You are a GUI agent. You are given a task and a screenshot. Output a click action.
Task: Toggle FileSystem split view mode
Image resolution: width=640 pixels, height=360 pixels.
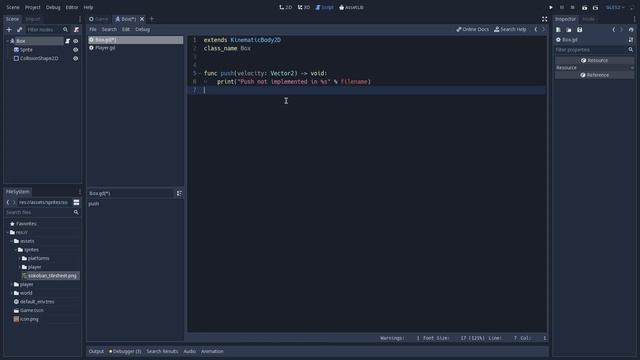click(x=76, y=202)
